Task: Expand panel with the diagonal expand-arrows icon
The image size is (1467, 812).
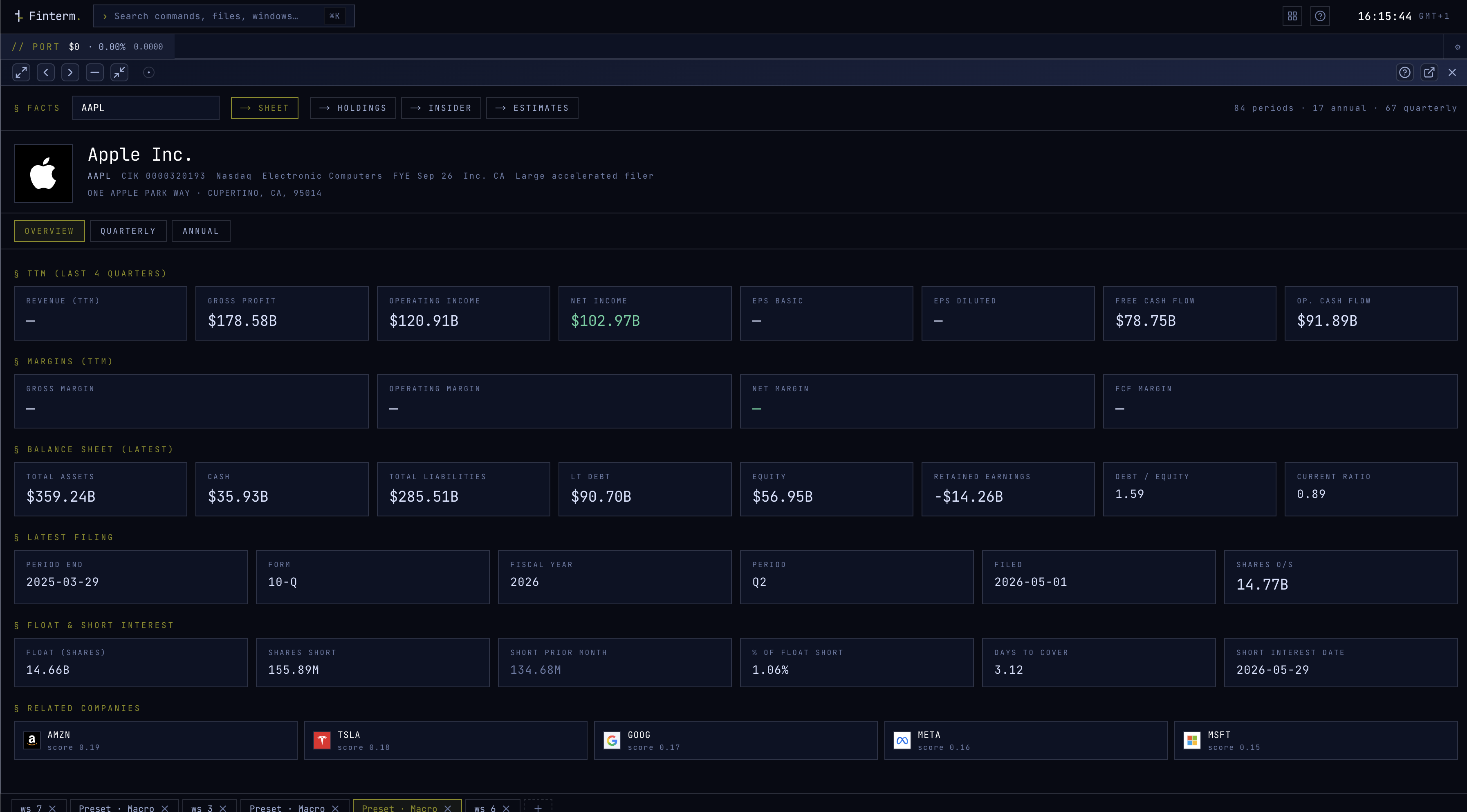Action: coord(21,72)
